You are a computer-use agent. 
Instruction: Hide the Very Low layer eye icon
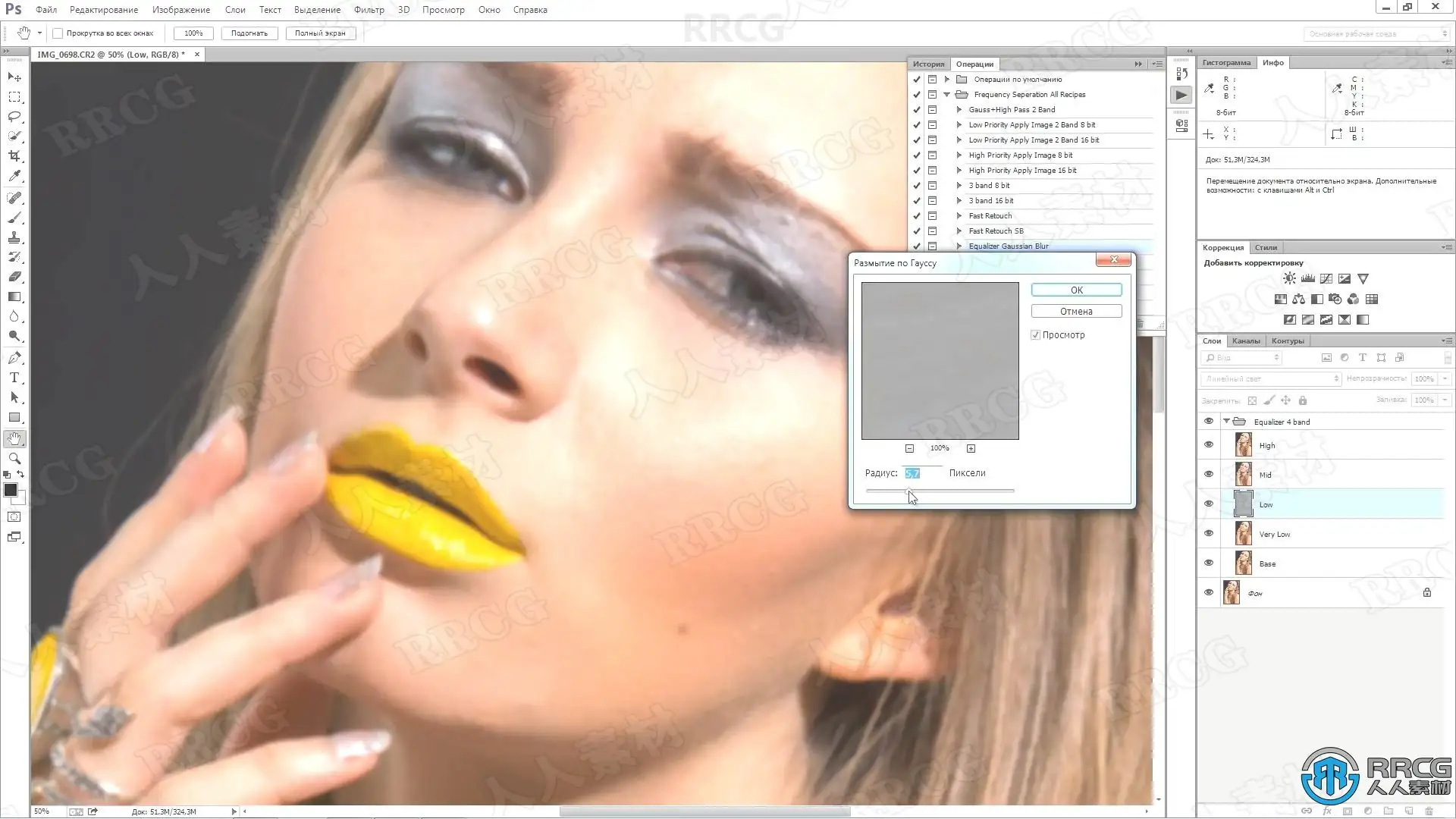tap(1209, 534)
